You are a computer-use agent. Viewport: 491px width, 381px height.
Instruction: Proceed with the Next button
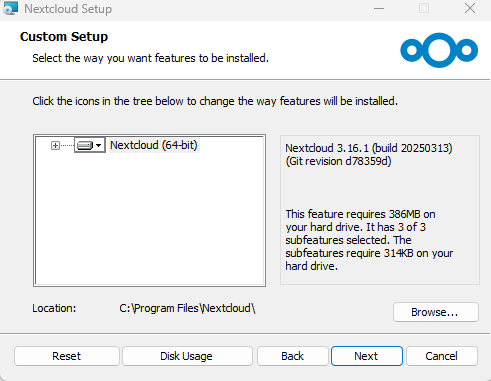click(367, 356)
